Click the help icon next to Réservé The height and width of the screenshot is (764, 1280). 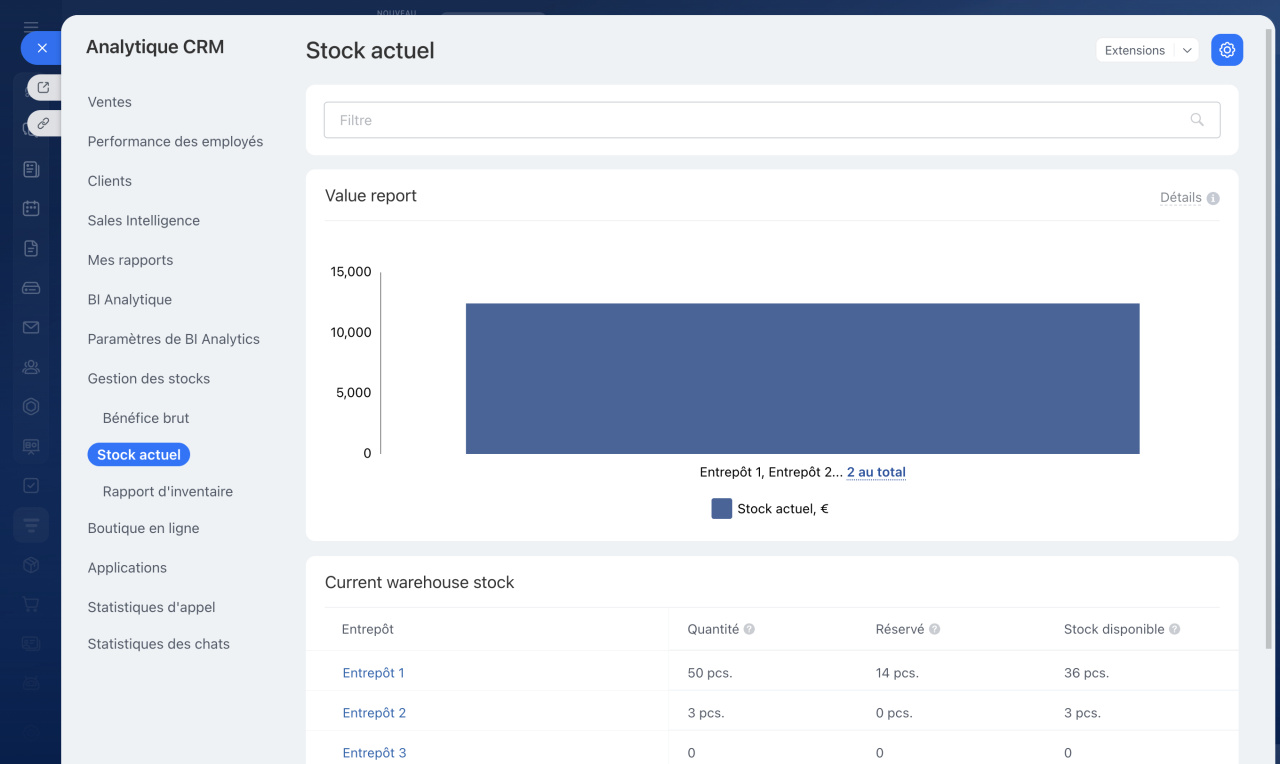(934, 630)
